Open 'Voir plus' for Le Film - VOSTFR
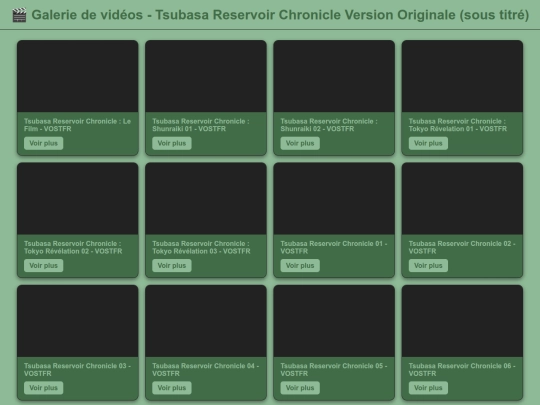Image resolution: width=540 pixels, height=405 pixels. pyautogui.click(x=43, y=143)
